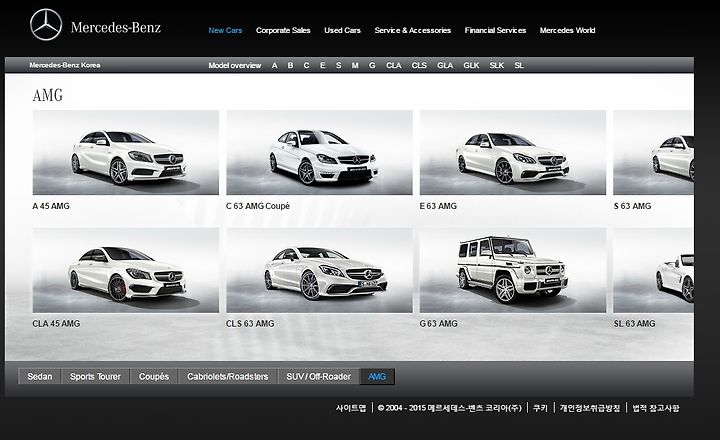Select the M class link
720x440 pixels.
click(355, 66)
